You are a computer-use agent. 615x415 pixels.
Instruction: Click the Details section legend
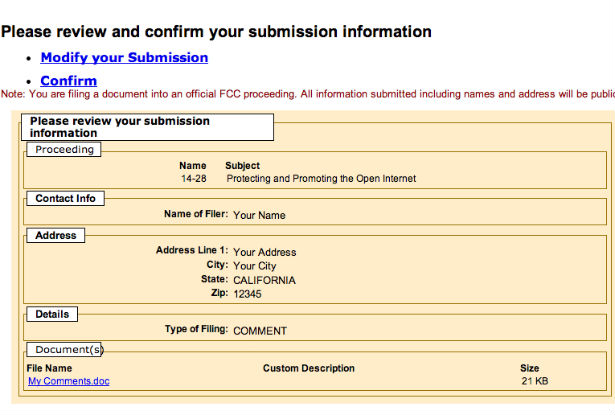point(52,314)
